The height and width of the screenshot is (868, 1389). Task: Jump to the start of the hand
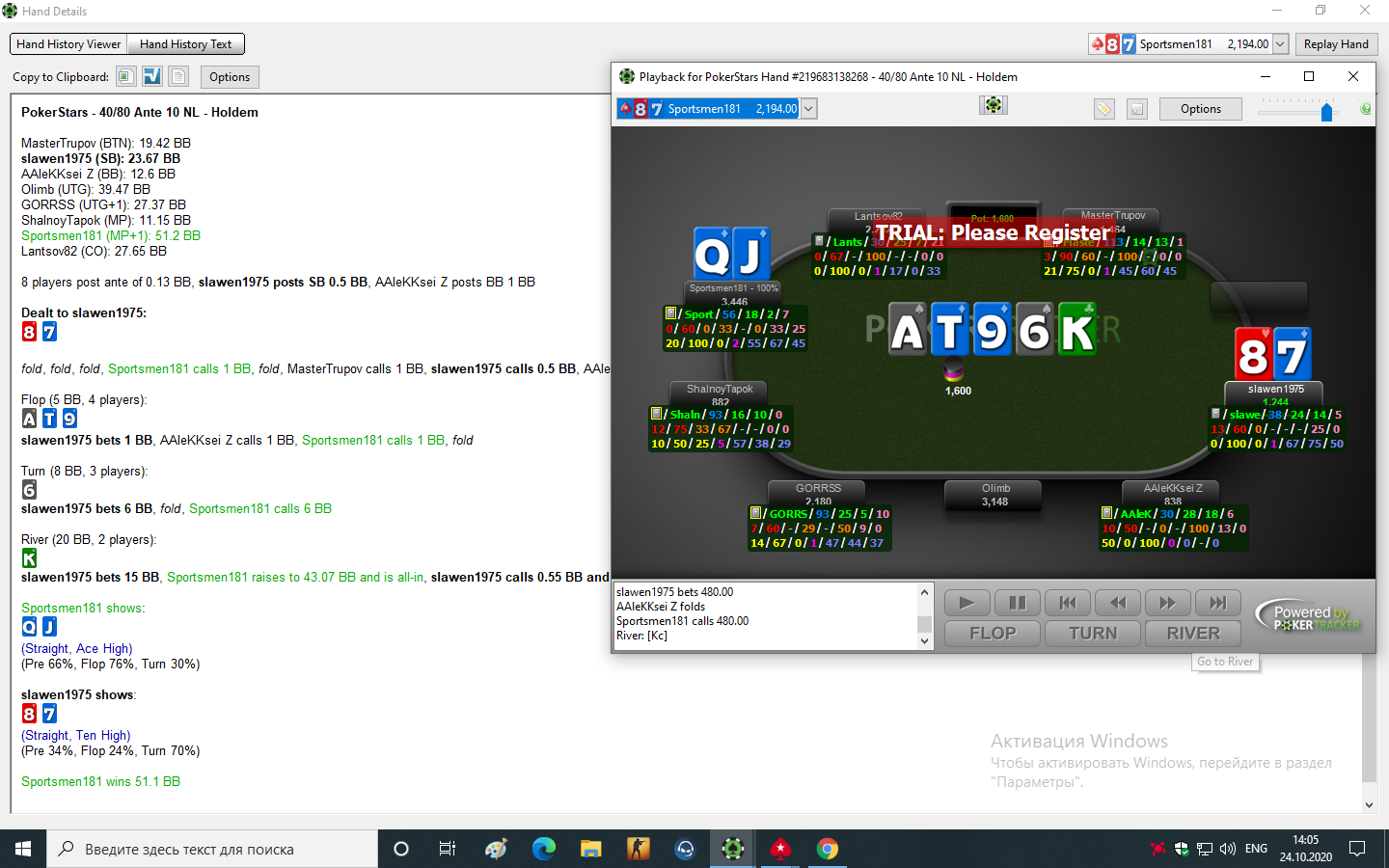click(x=1068, y=603)
